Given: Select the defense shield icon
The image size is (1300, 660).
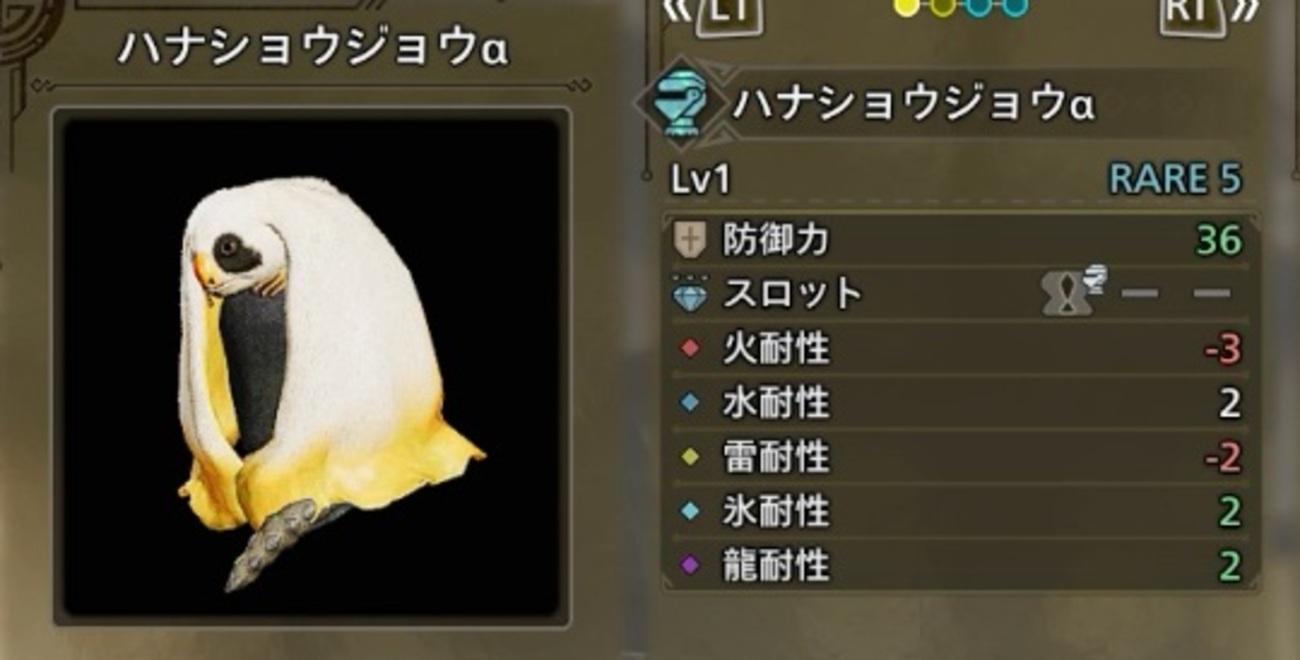Looking at the screenshot, I should (x=691, y=240).
